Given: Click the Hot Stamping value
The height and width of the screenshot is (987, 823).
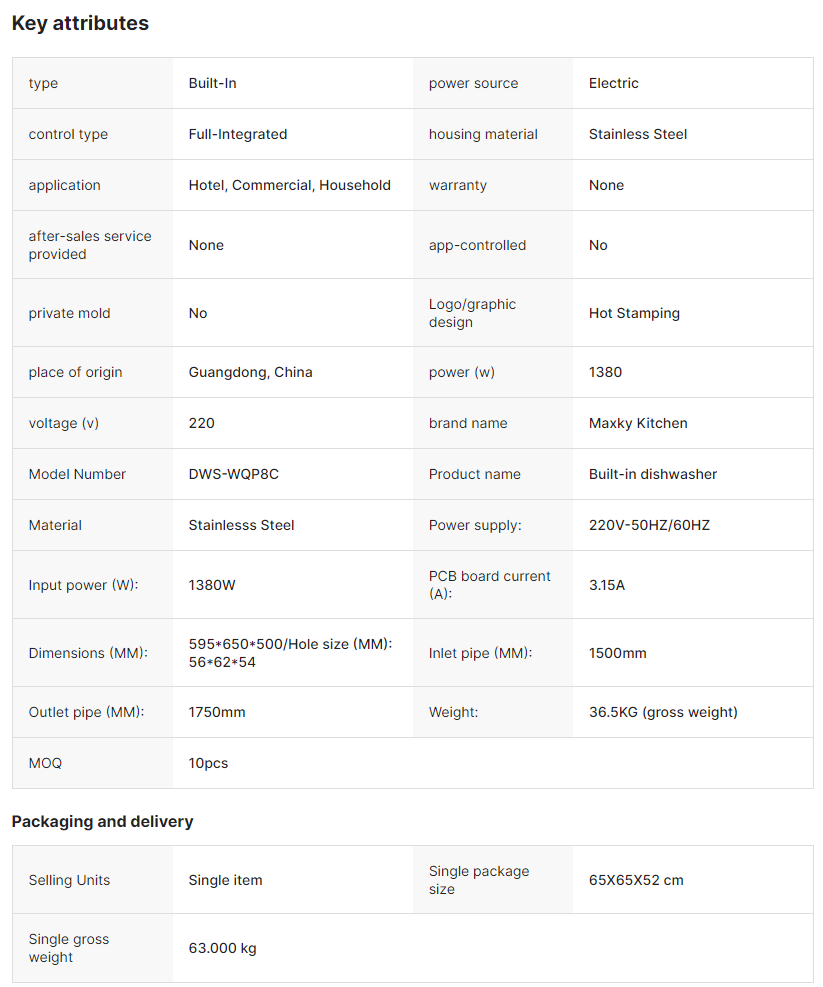Looking at the screenshot, I should (634, 313).
